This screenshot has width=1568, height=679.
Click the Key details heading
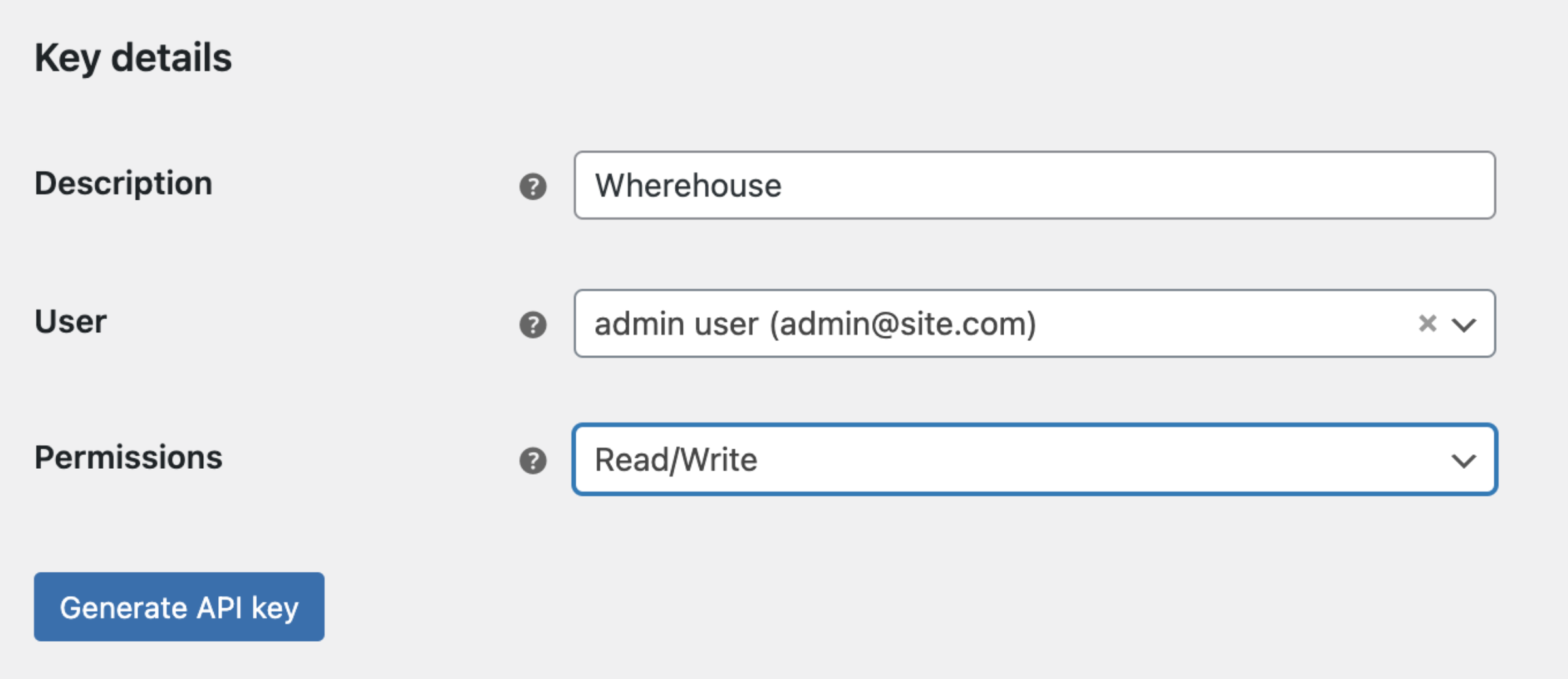pos(133,58)
